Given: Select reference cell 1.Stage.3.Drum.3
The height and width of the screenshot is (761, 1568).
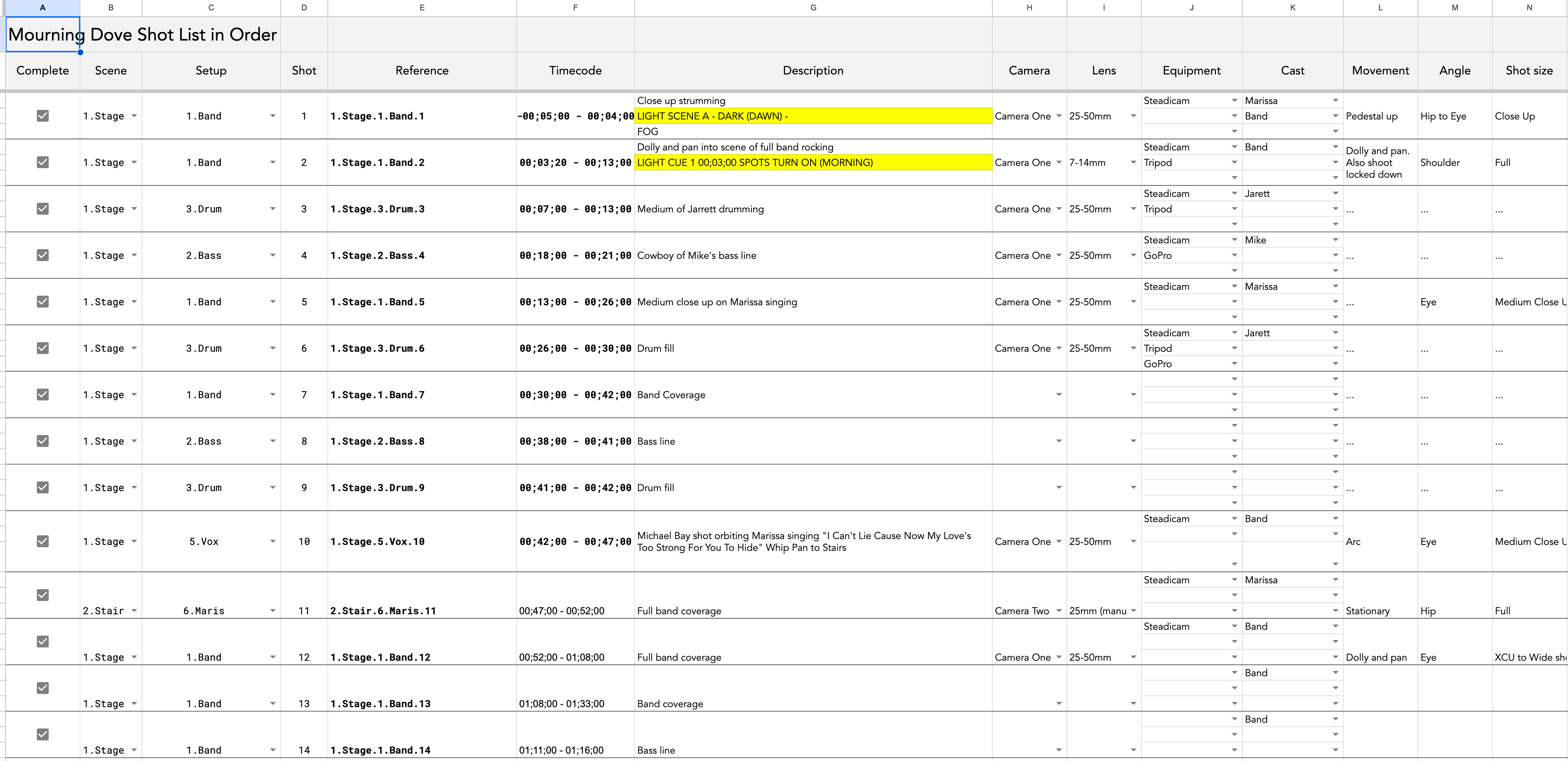Looking at the screenshot, I should pyautogui.click(x=422, y=209).
